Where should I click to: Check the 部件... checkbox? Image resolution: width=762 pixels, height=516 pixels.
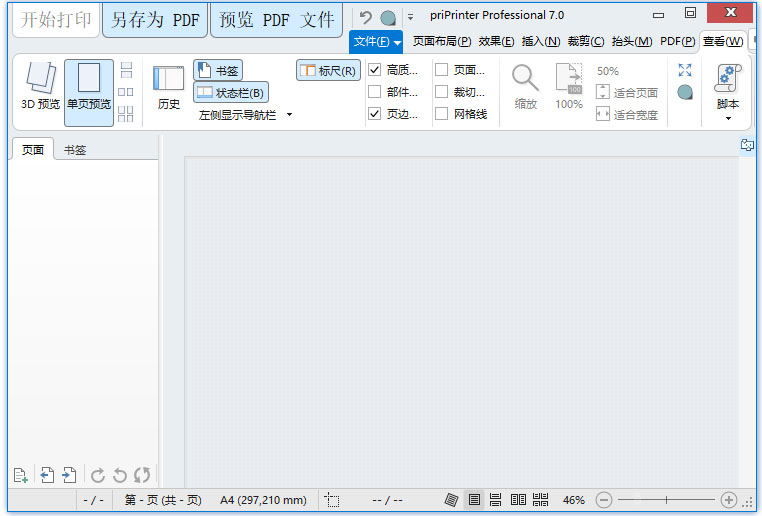click(375, 92)
